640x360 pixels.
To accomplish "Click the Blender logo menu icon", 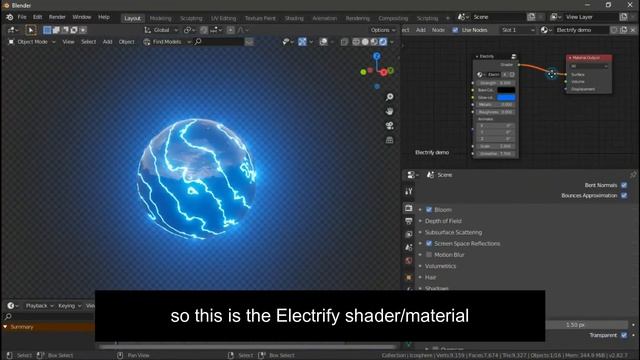I will 9,17.
